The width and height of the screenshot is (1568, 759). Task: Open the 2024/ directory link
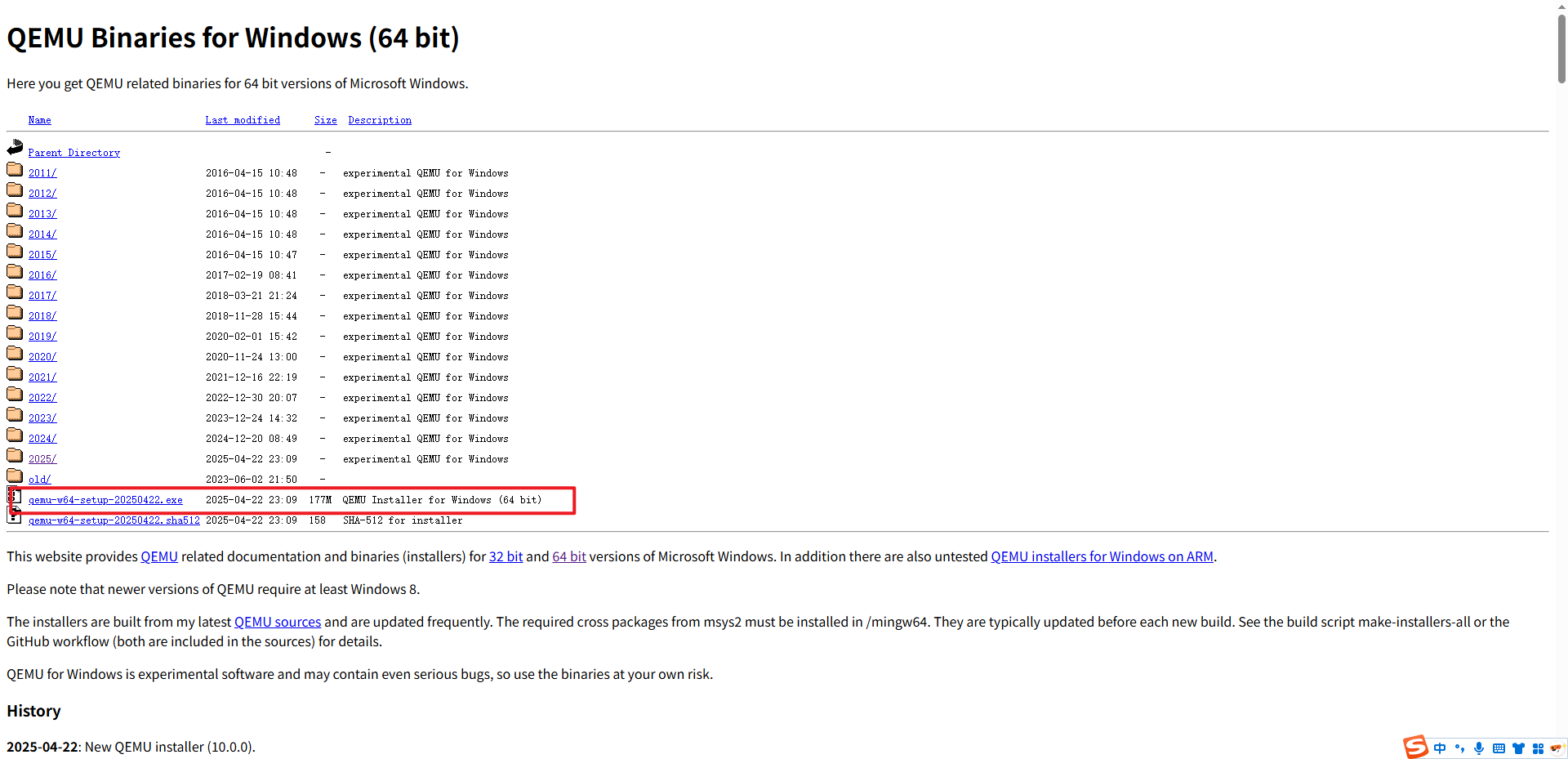pyautogui.click(x=42, y=439)
